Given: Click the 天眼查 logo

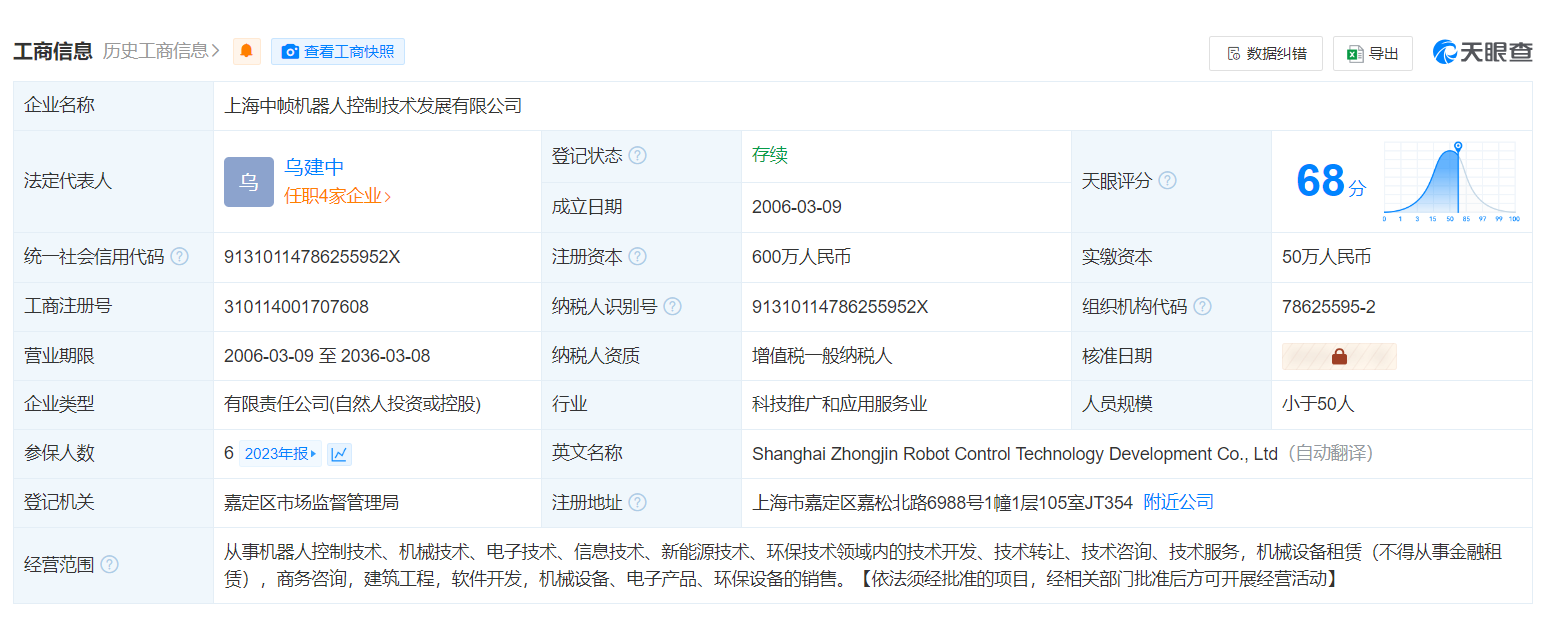Looking at the screenshot, I should (1482, 52).
